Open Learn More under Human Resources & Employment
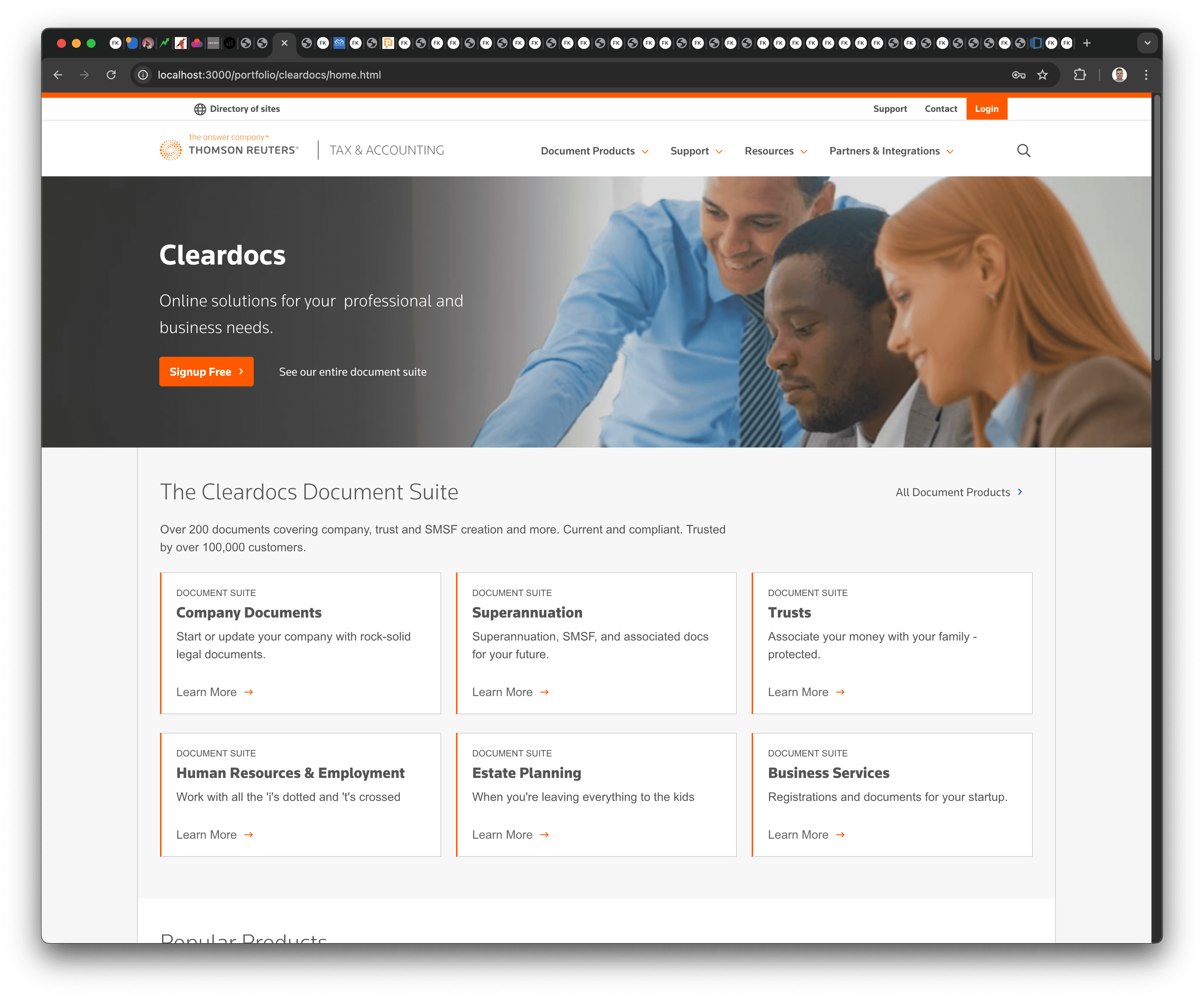The width and height of the screenshot is (1204, 998). 215,835
